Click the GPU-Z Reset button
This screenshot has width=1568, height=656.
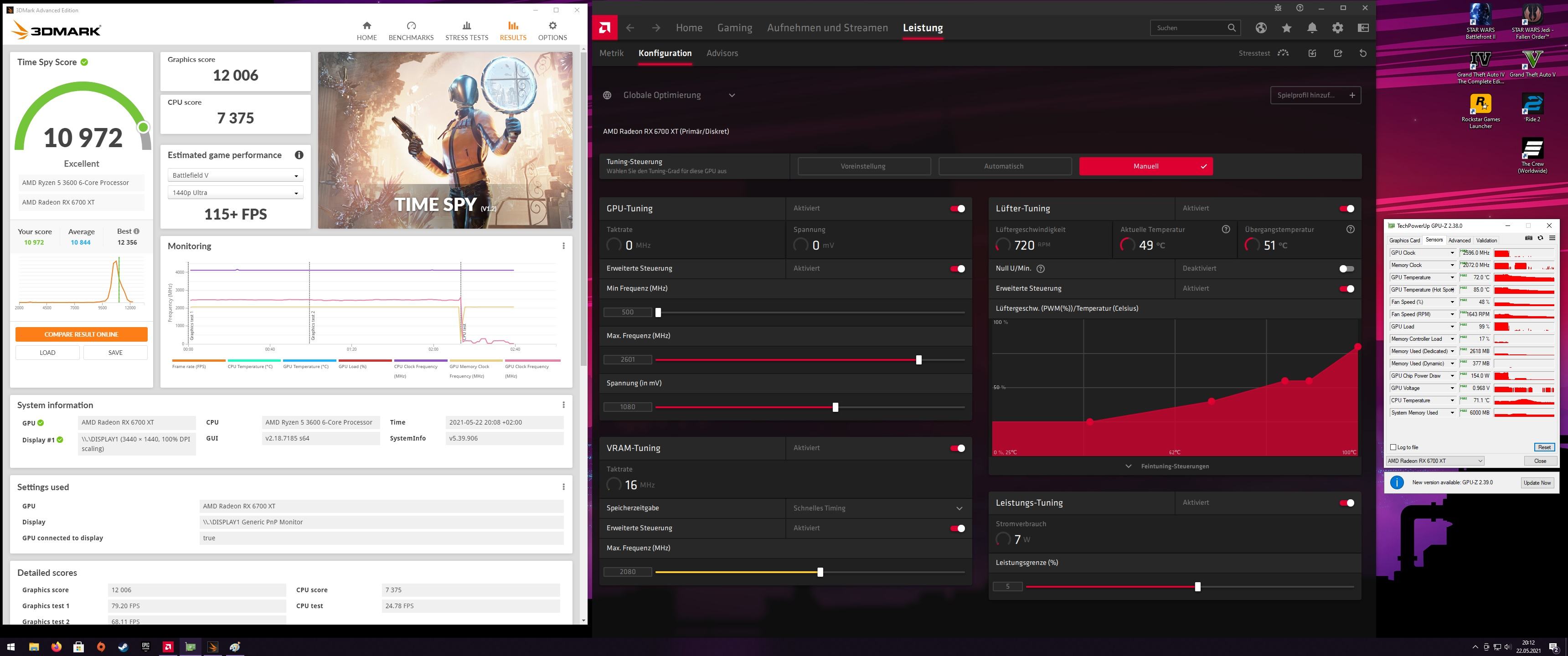(x=1544, y=447)
